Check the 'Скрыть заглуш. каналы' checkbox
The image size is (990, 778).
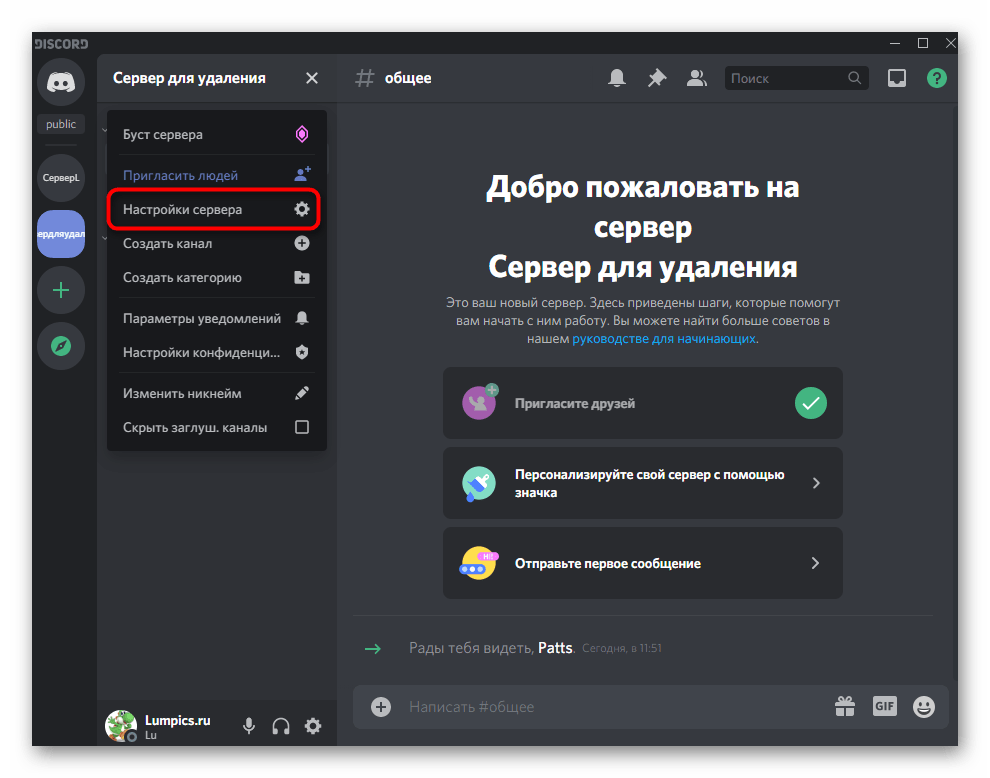coord(302,427)
